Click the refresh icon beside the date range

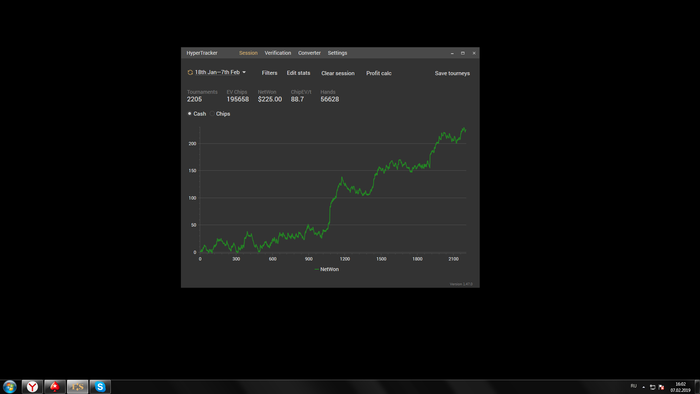pyautogui.click(x=190, y=72)
